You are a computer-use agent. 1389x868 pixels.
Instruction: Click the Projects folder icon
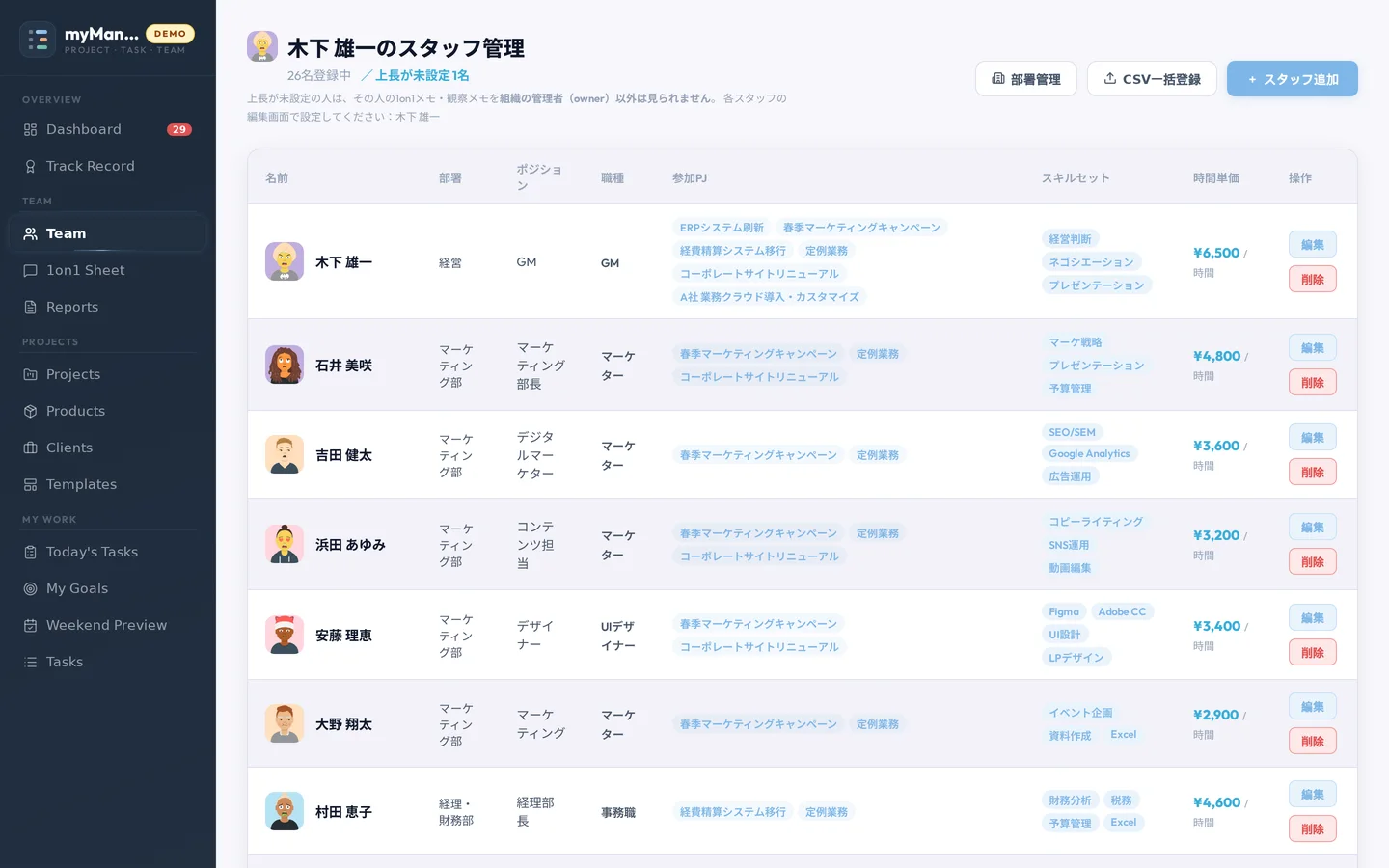pyautogui.click(x=30, y=375)
